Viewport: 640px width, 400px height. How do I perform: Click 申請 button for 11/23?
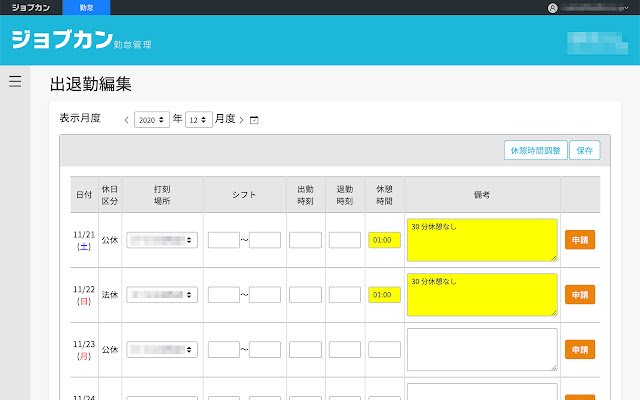point(580,349)
